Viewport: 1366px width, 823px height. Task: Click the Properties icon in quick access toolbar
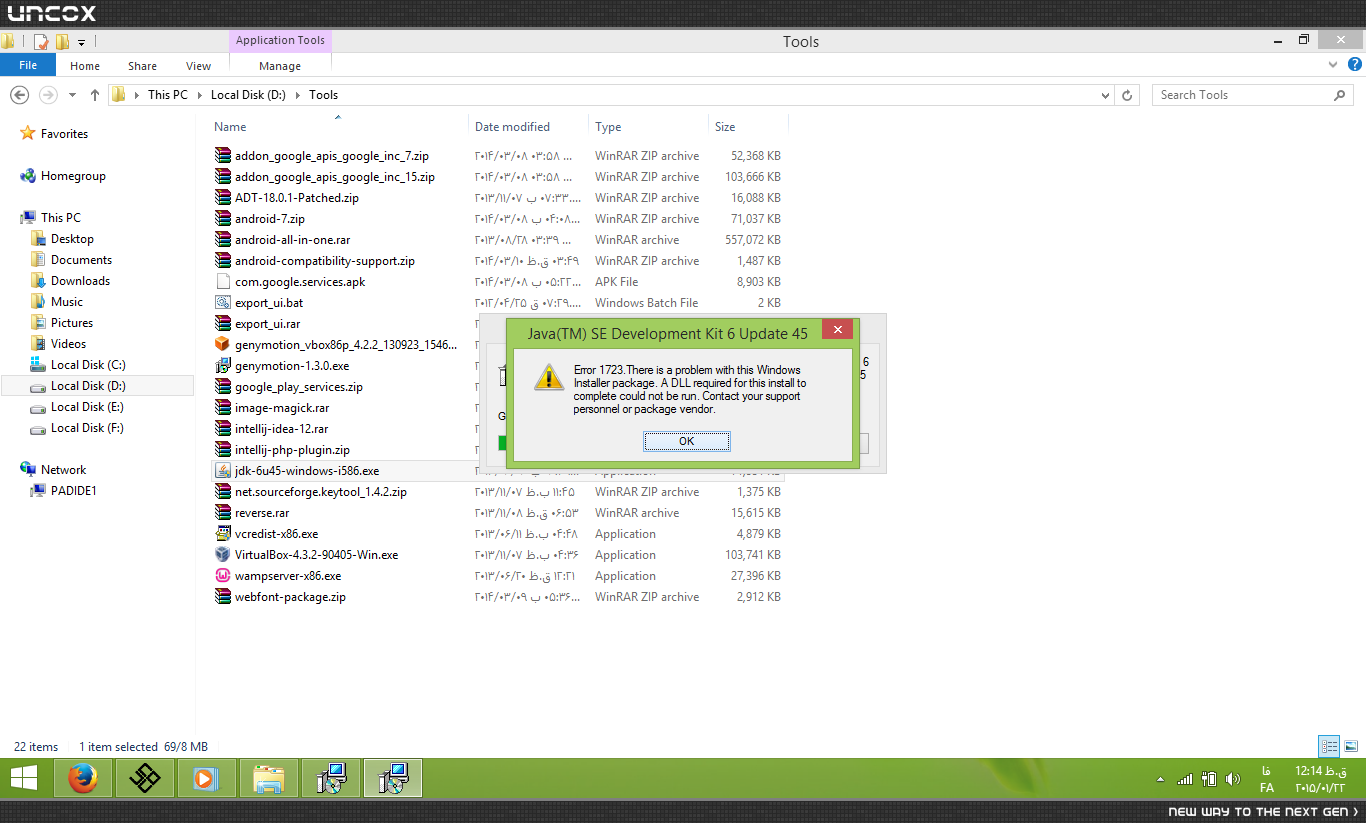(41, 42)
